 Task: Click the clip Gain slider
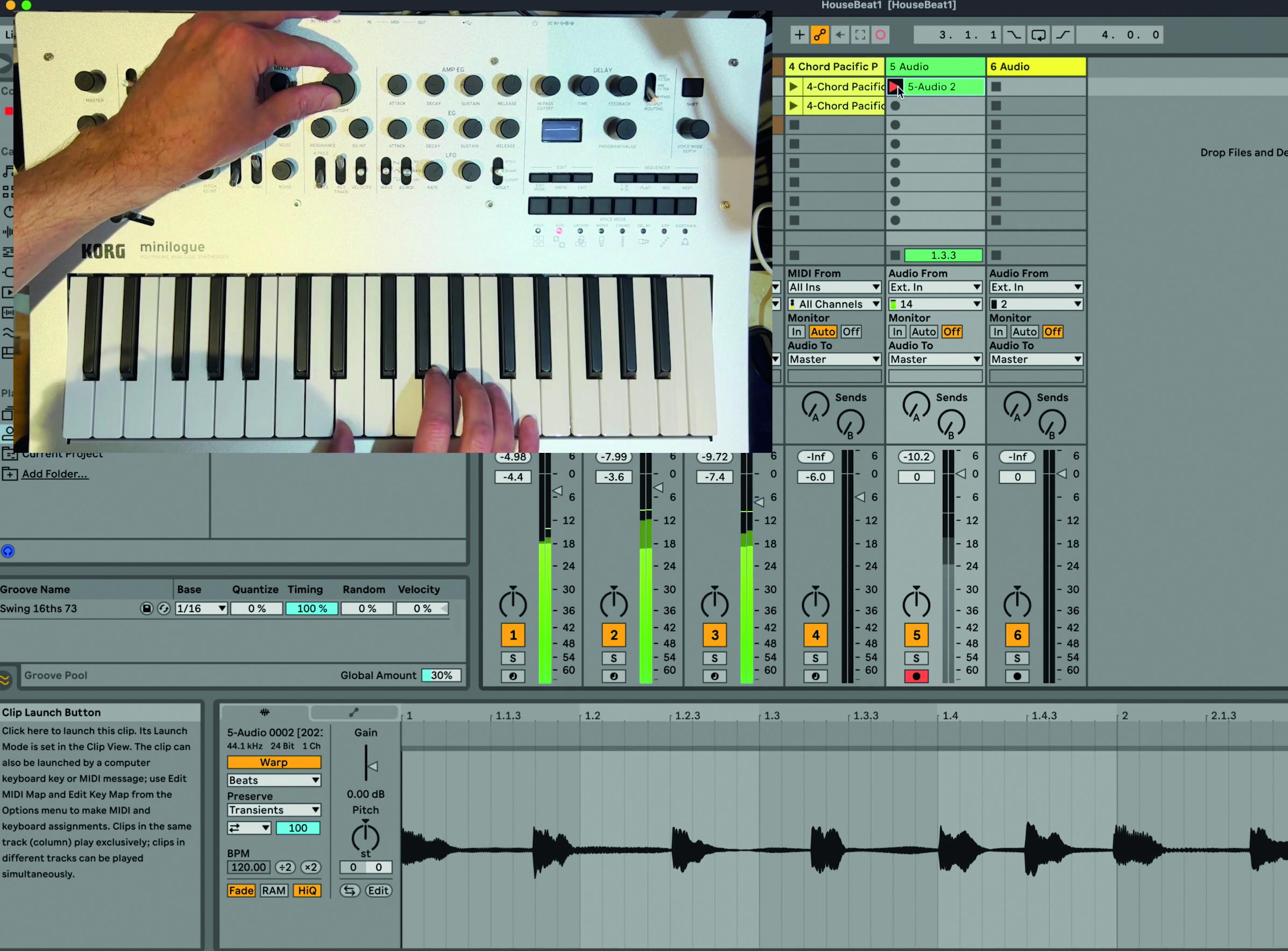(x=367, y=764)
